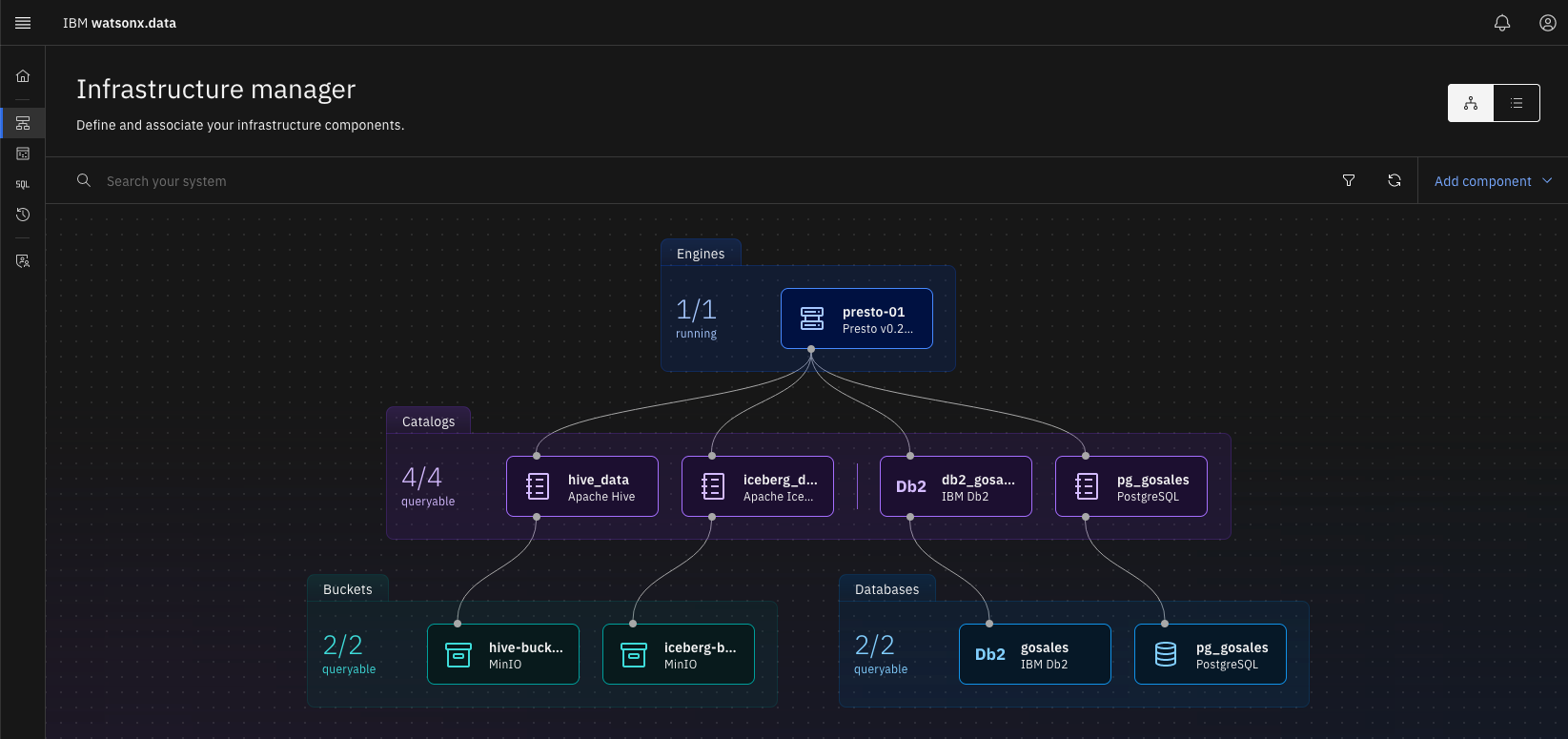Click the 'Apache Hive' text
Image resolution: width=1568 pixels, height=739 pixels.
click(x=601, y=497)
